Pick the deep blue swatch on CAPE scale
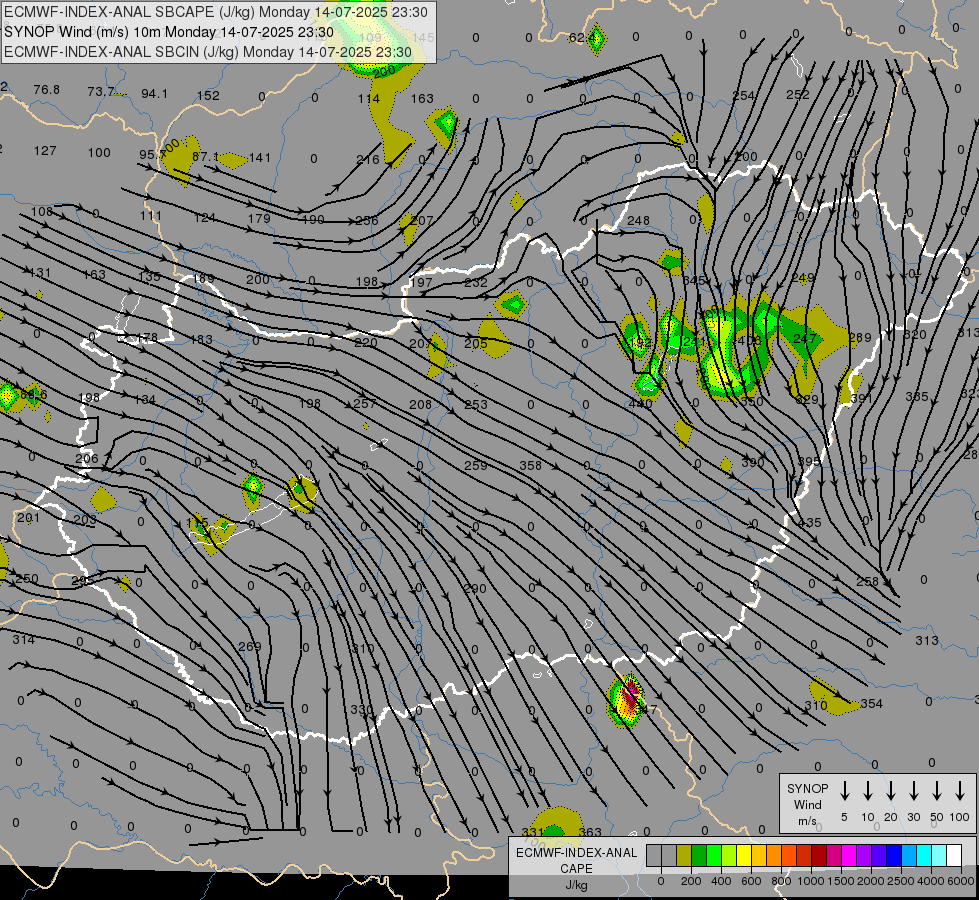The width and height of the screenshot is (979, 900). [x=893, y=856]
